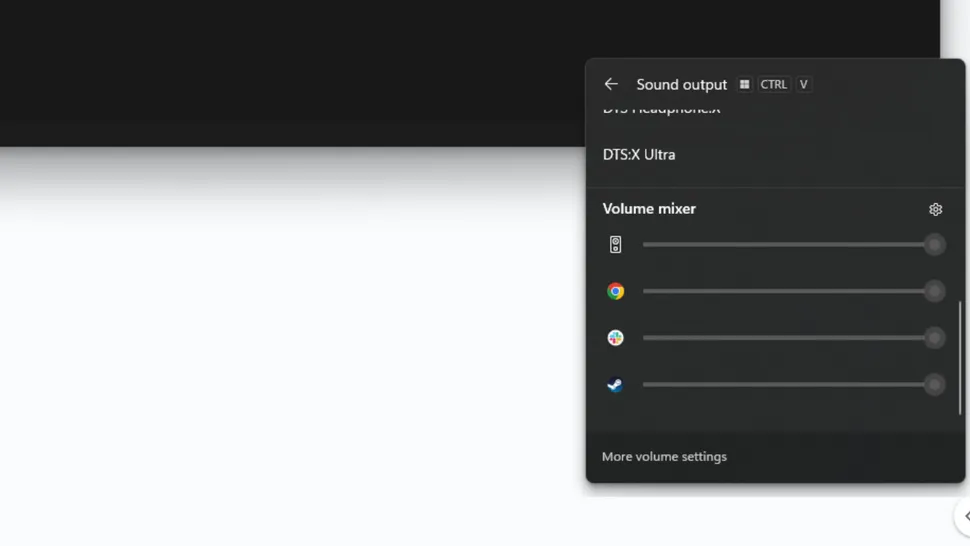Click the Steam volume slider thumb
Screen dimensions: 970x546
coord(934,385)
